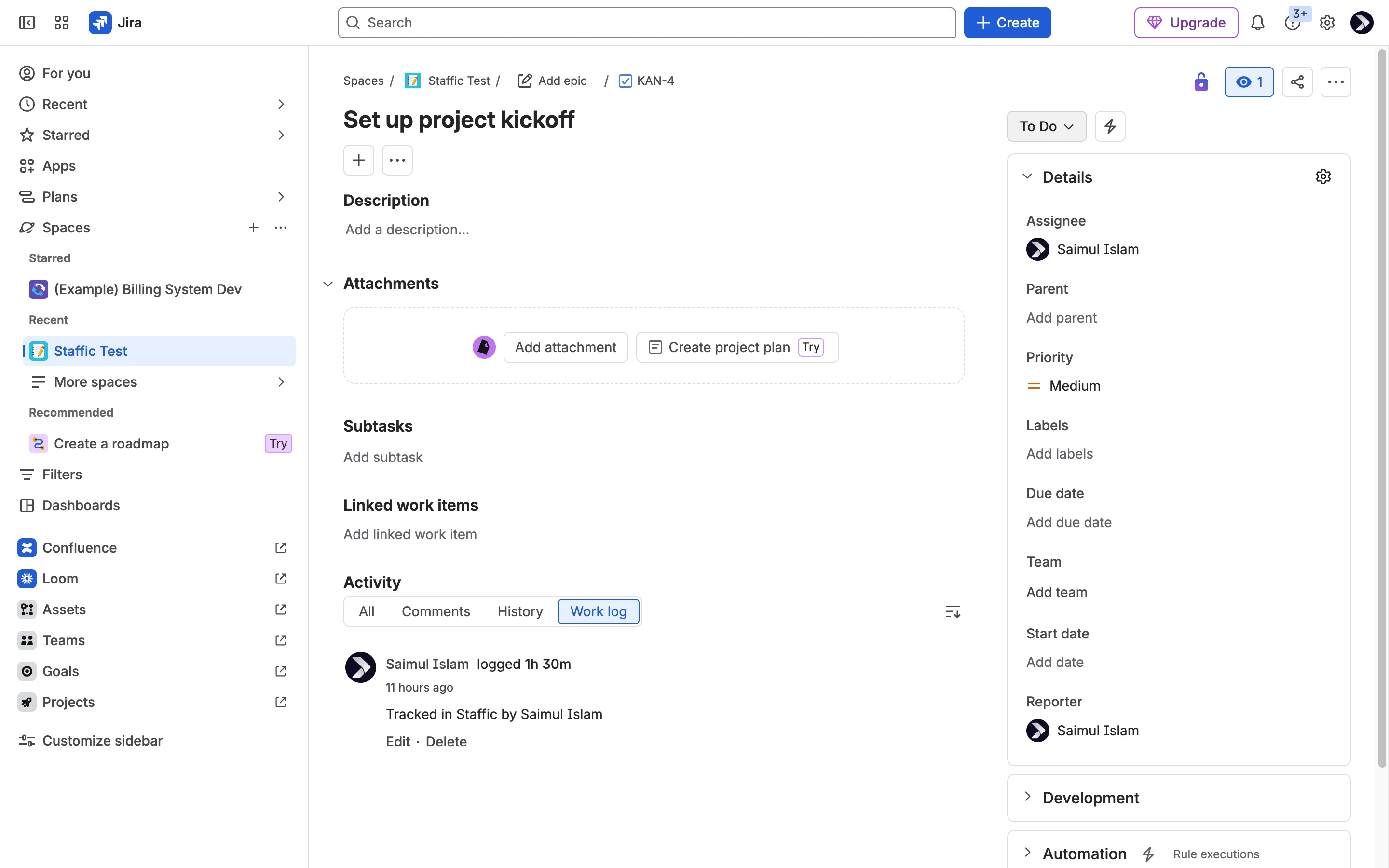The height and width of the screenshot is (868, 1389).
Task: Collapse the Details section
Action: (x=1027, y=176)
